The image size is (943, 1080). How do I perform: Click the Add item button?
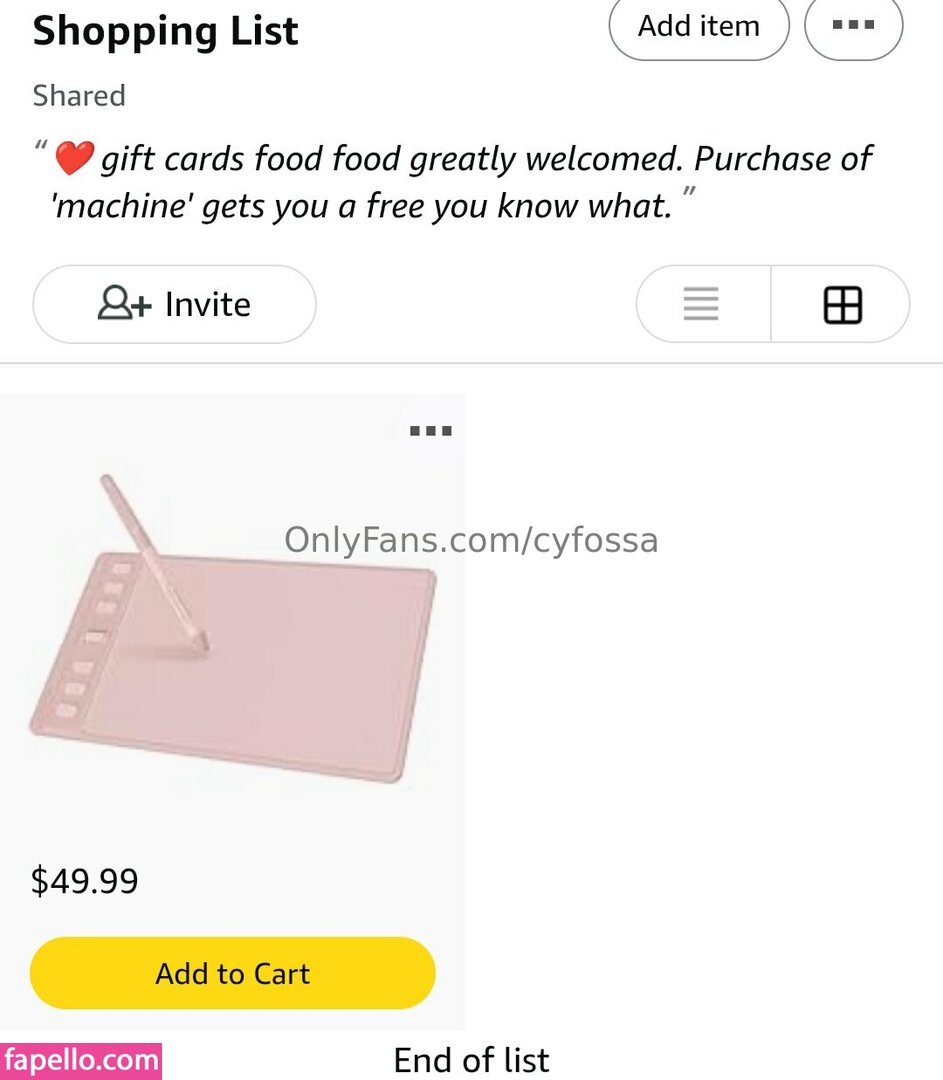pos(698,26)
